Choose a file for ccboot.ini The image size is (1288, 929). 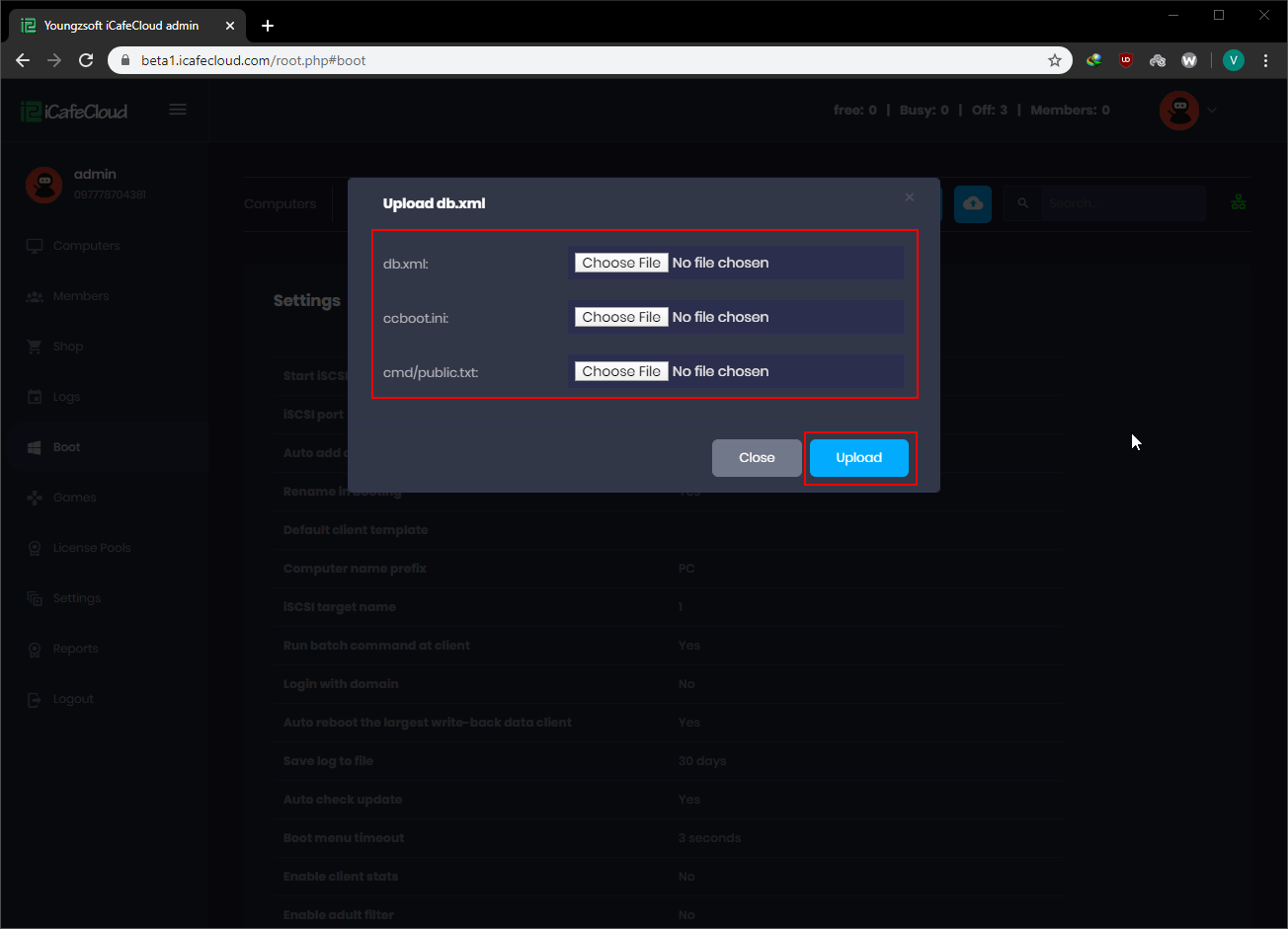click(x=621, y=317)
